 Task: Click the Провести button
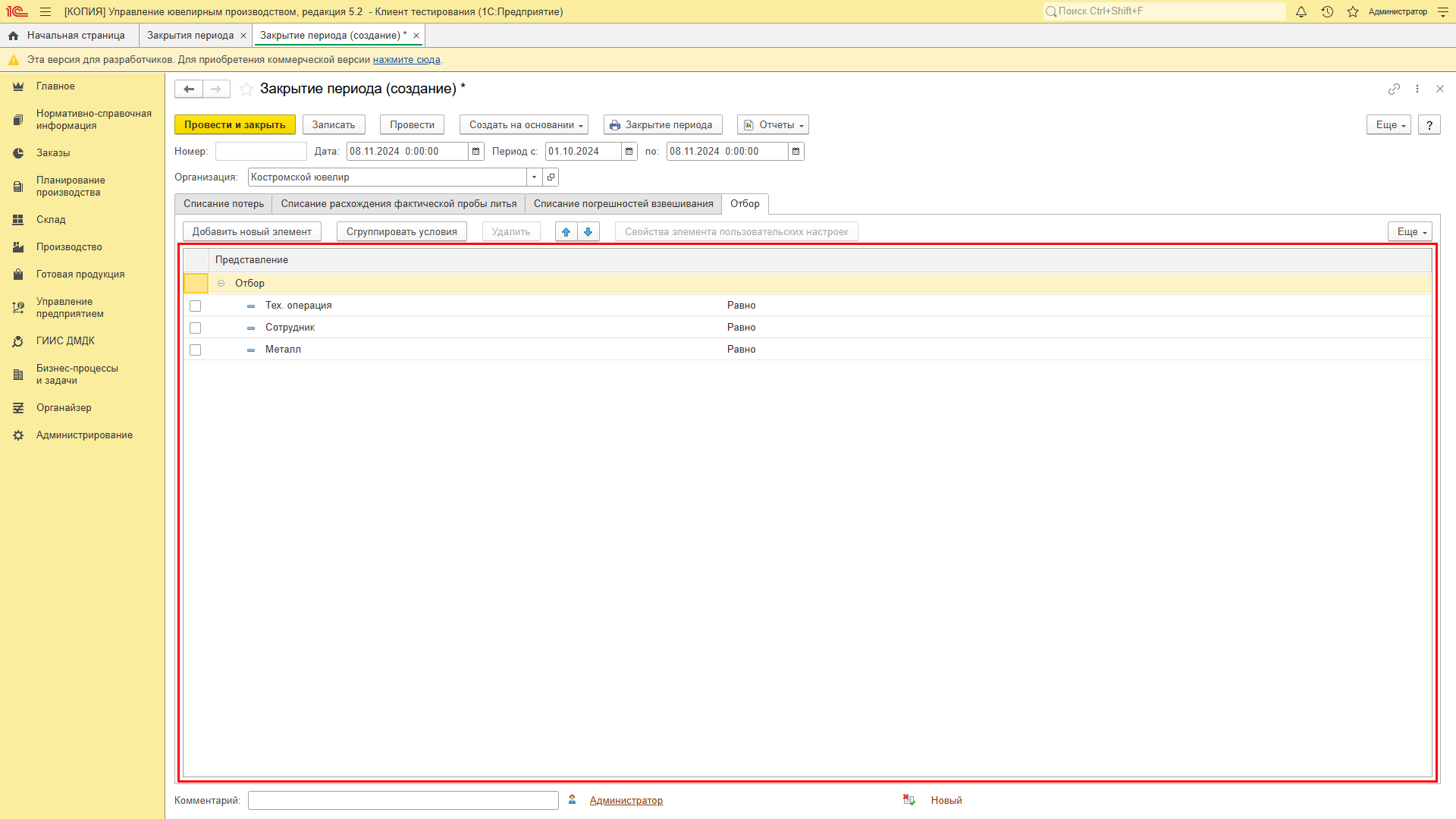tap(413, 125)
